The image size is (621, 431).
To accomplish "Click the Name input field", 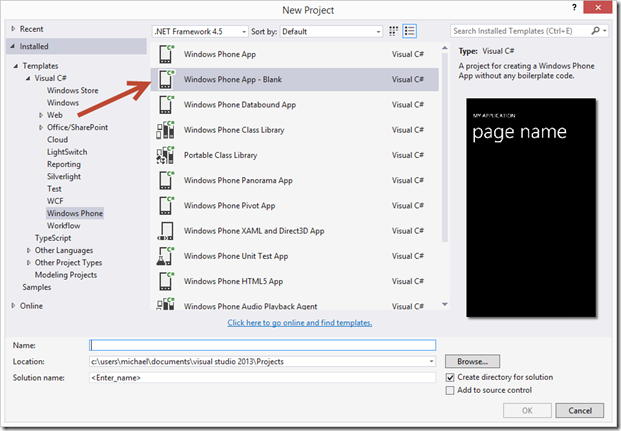I will (x=263, y=345).
